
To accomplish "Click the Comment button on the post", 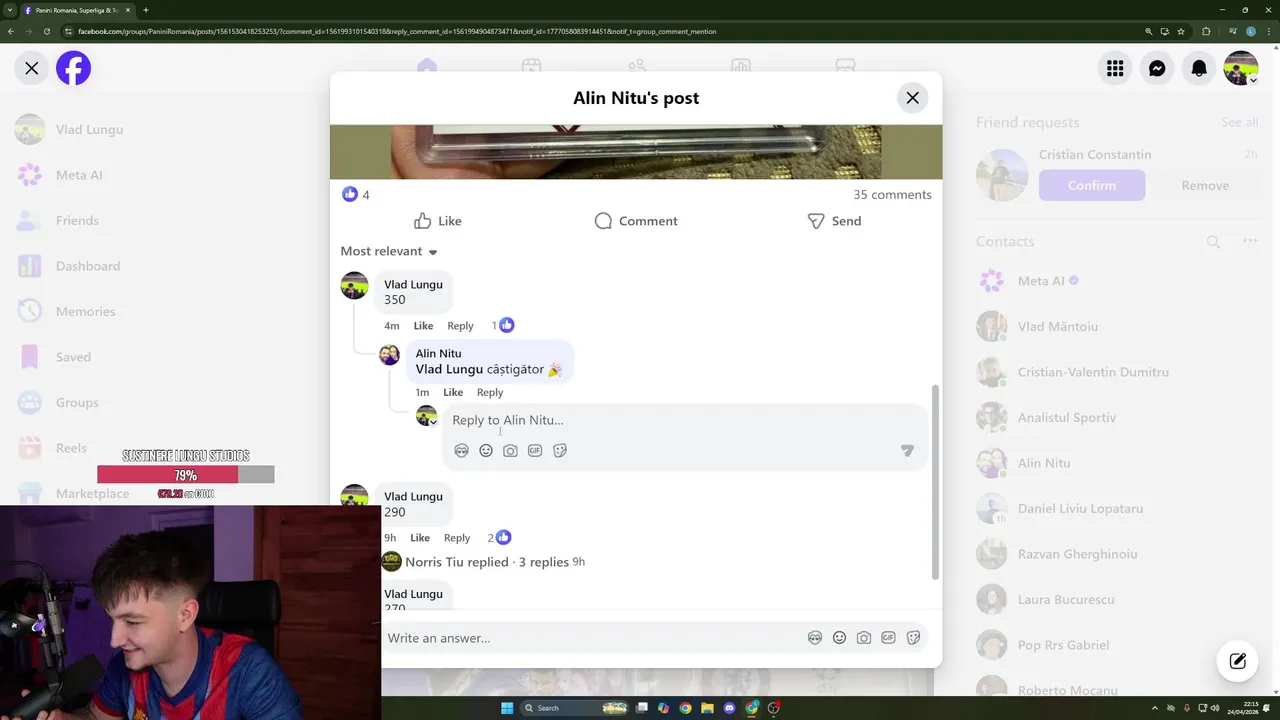I will [x=636, y=221].
